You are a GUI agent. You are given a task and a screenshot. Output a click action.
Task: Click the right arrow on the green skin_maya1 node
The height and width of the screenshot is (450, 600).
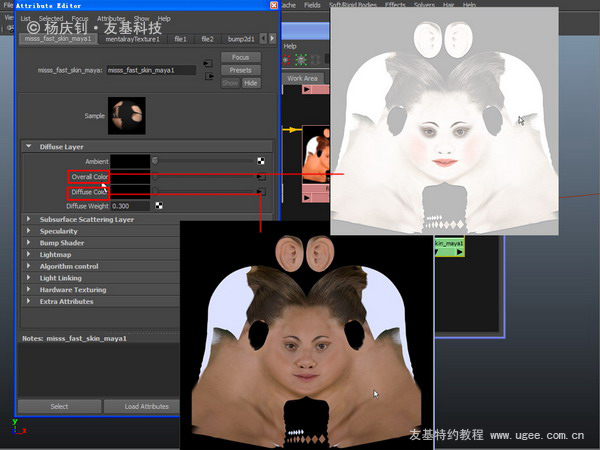pyautogui.click(x=459, y=252)
